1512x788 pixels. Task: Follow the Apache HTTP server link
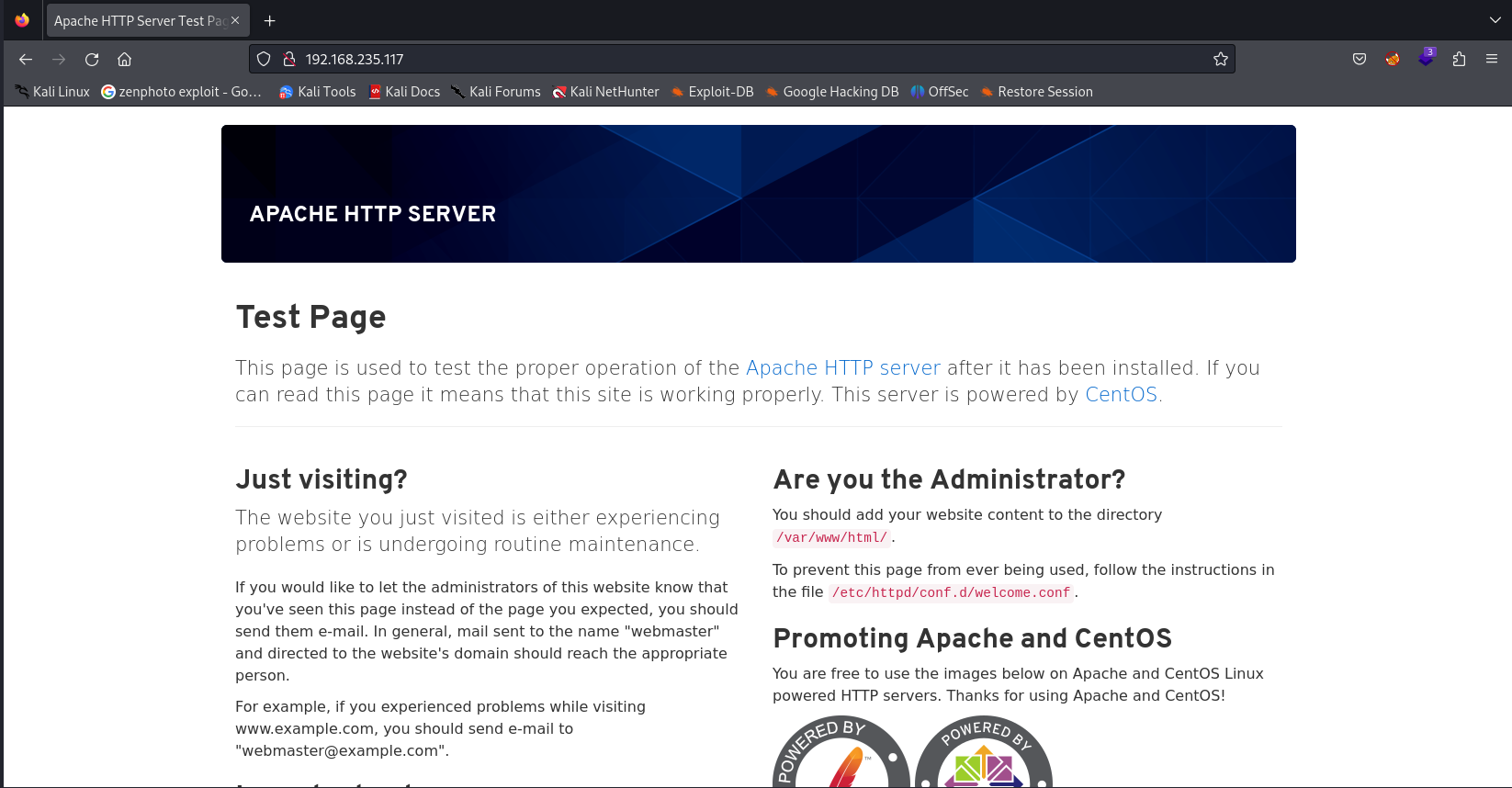click(x=842, y=368)
